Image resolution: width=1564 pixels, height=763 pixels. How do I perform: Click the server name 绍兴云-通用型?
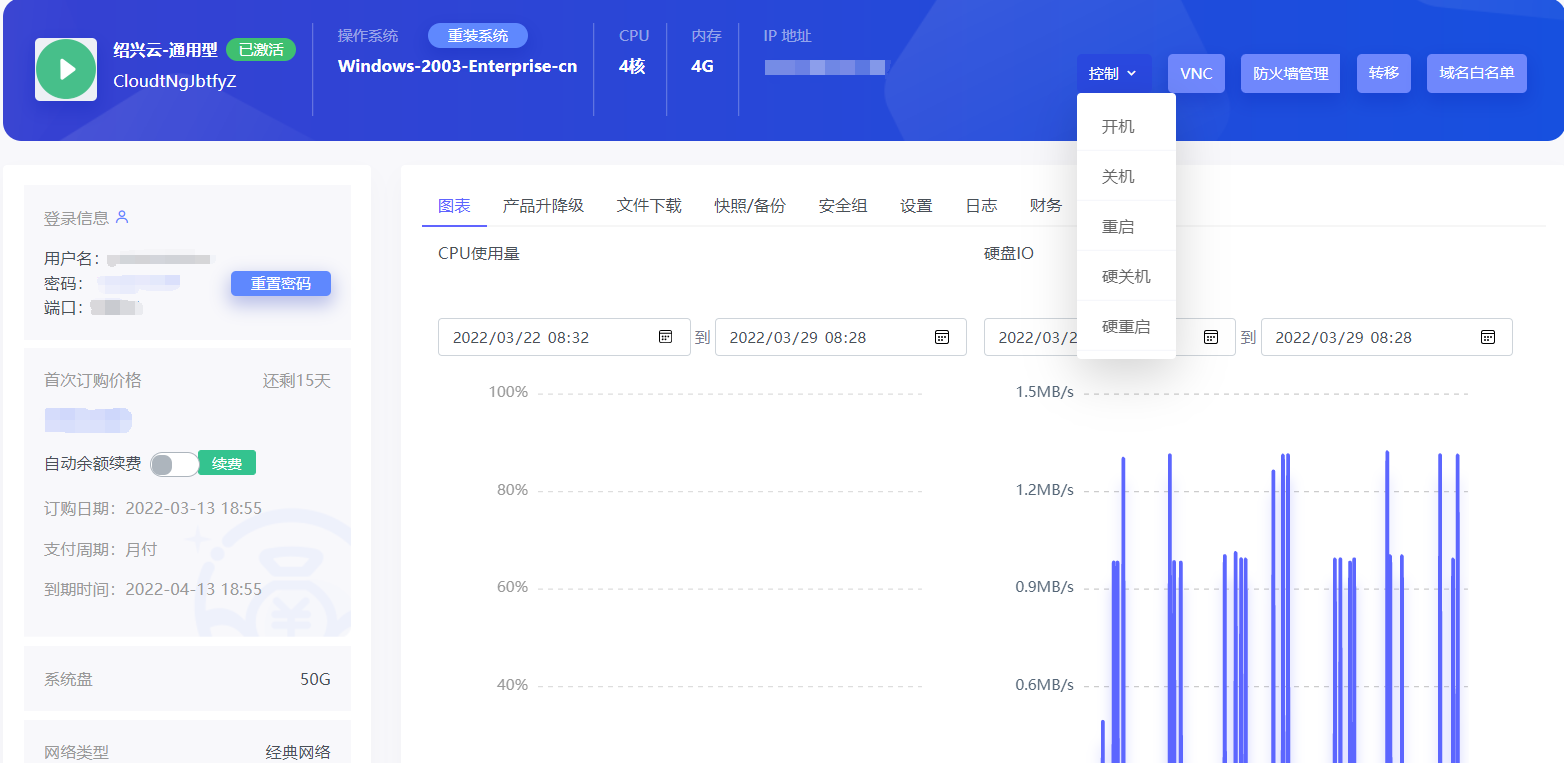point(166,49)
